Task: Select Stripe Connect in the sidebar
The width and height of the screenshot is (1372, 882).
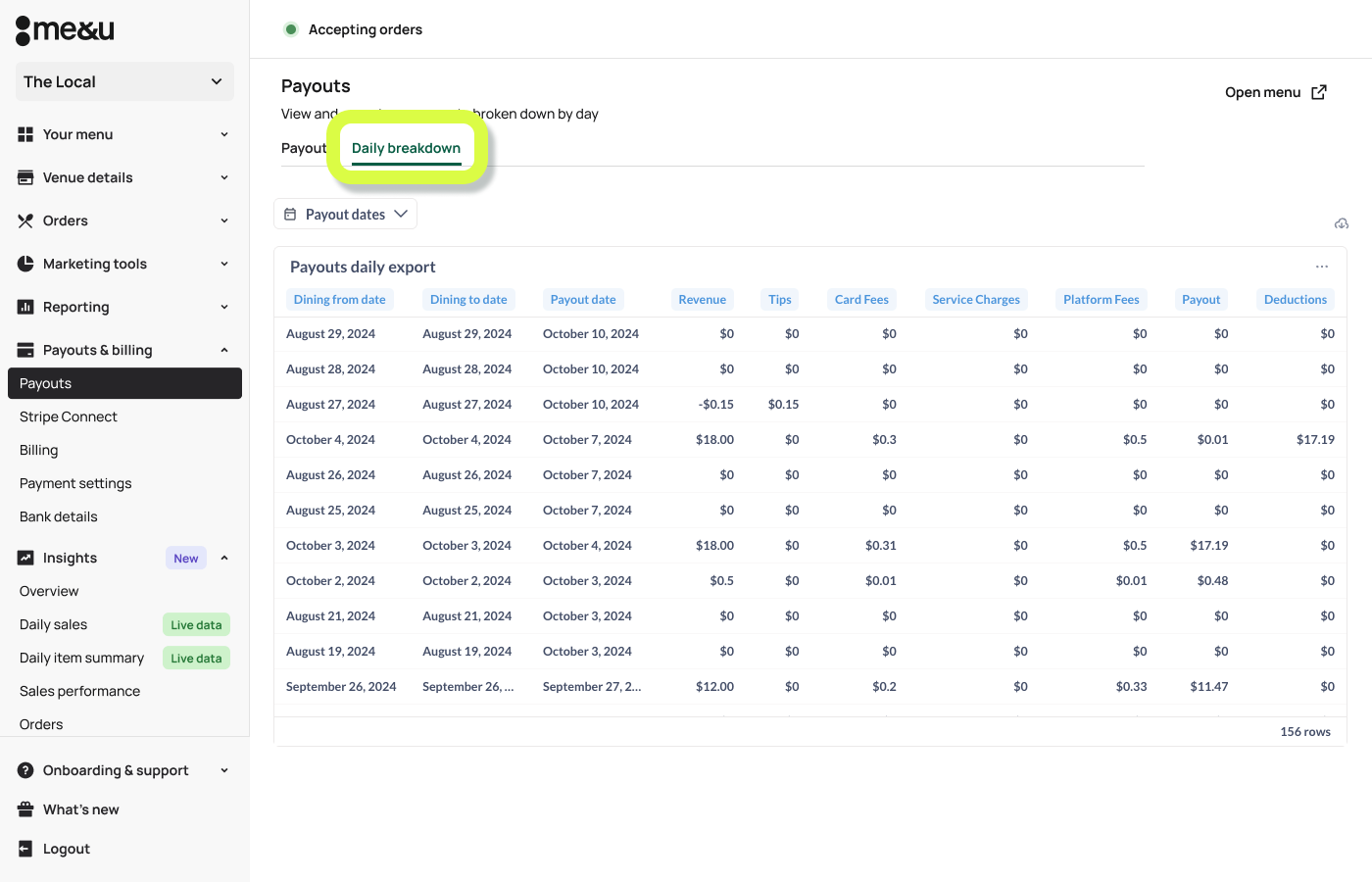Action: click(x=69, y=416)
